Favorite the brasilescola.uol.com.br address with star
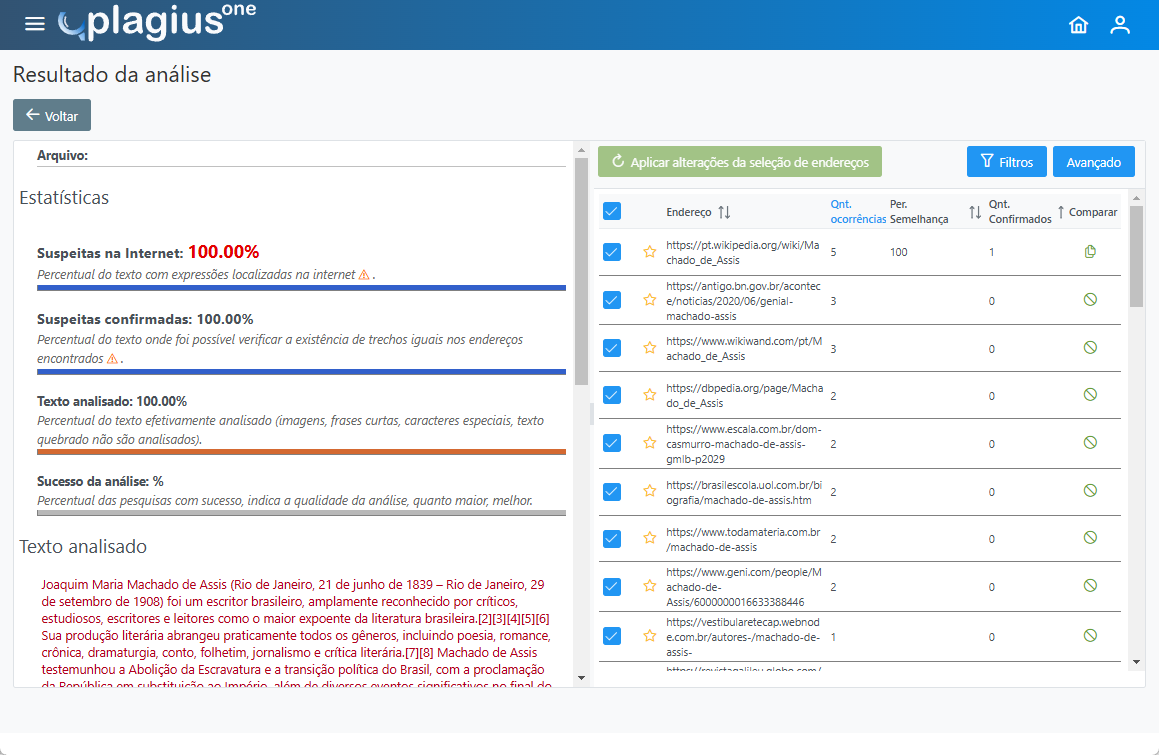Screen dimensions: 1159x755 (x=650, y=491)
